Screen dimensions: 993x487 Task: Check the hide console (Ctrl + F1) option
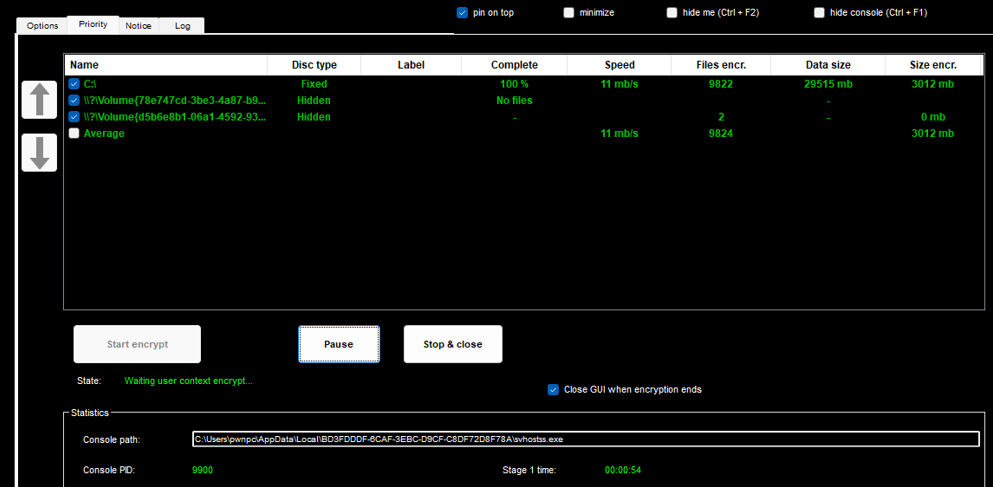point(819,13)
